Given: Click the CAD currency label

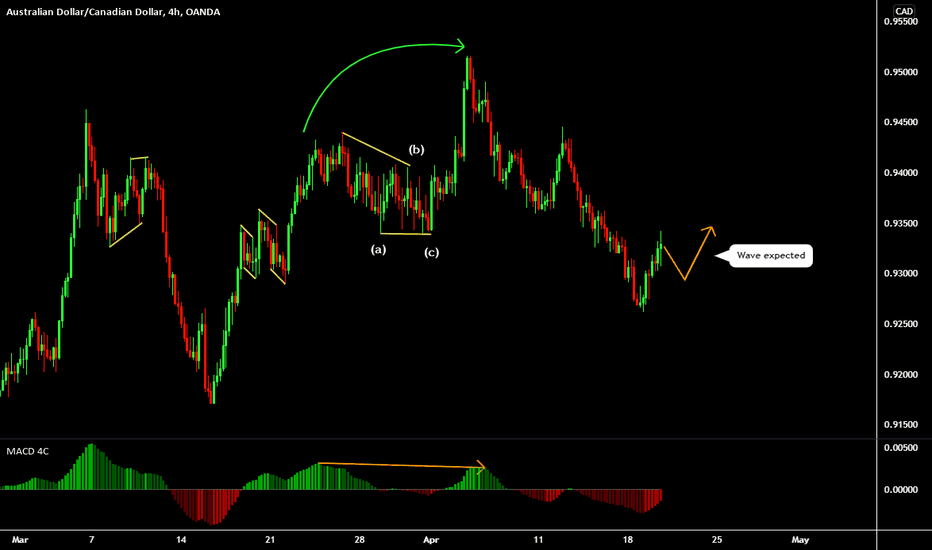Looking at the screenshot, I should 904,11.
